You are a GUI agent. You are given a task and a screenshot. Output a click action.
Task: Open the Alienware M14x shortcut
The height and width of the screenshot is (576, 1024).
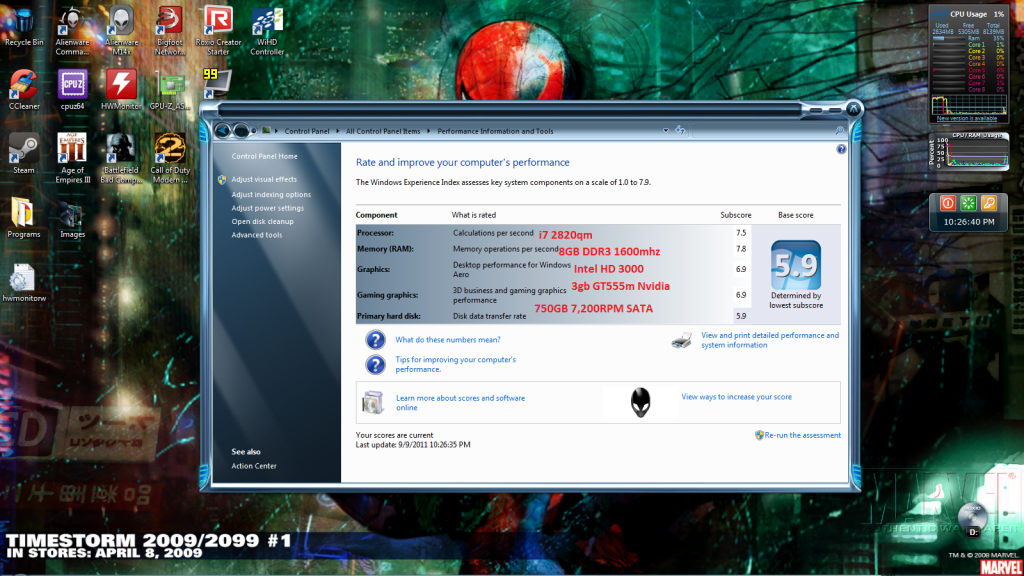tap(121, 30)
